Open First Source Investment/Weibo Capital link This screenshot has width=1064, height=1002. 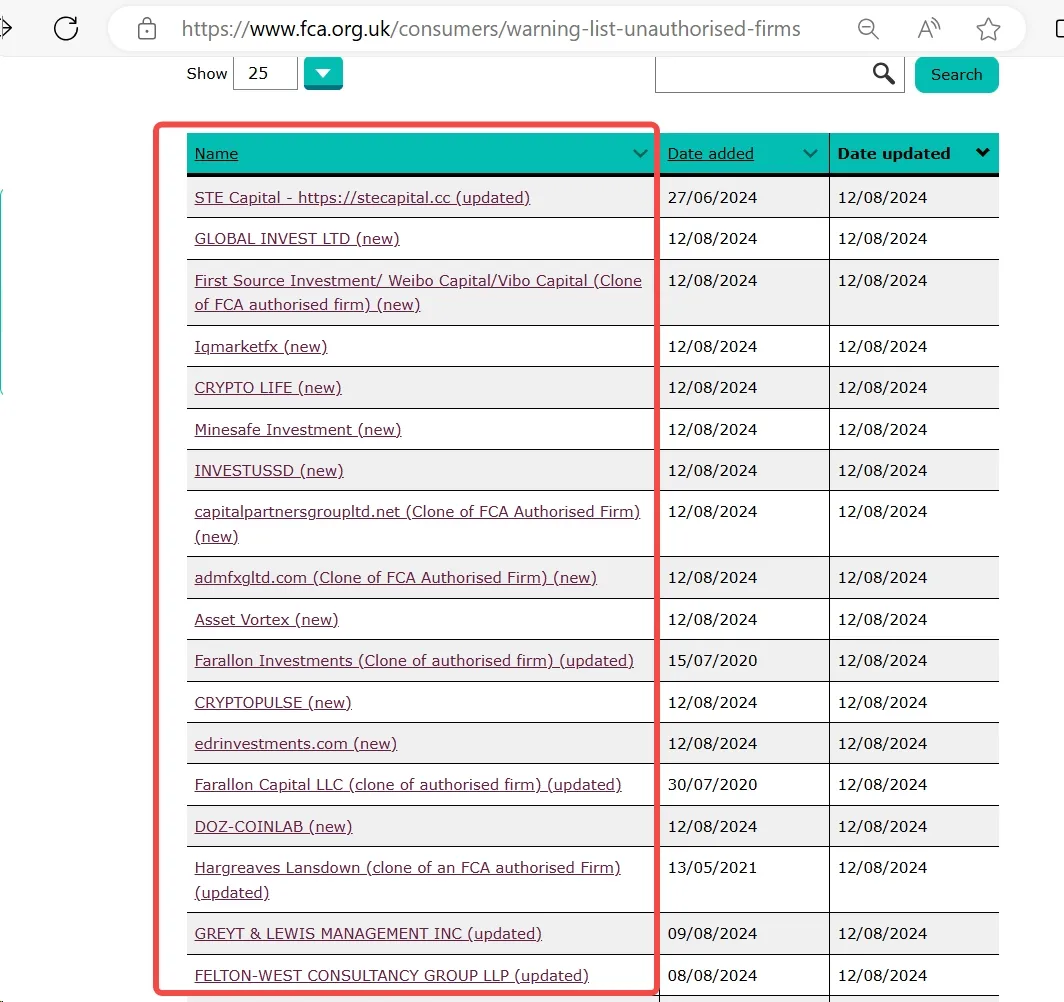(418, 292)
